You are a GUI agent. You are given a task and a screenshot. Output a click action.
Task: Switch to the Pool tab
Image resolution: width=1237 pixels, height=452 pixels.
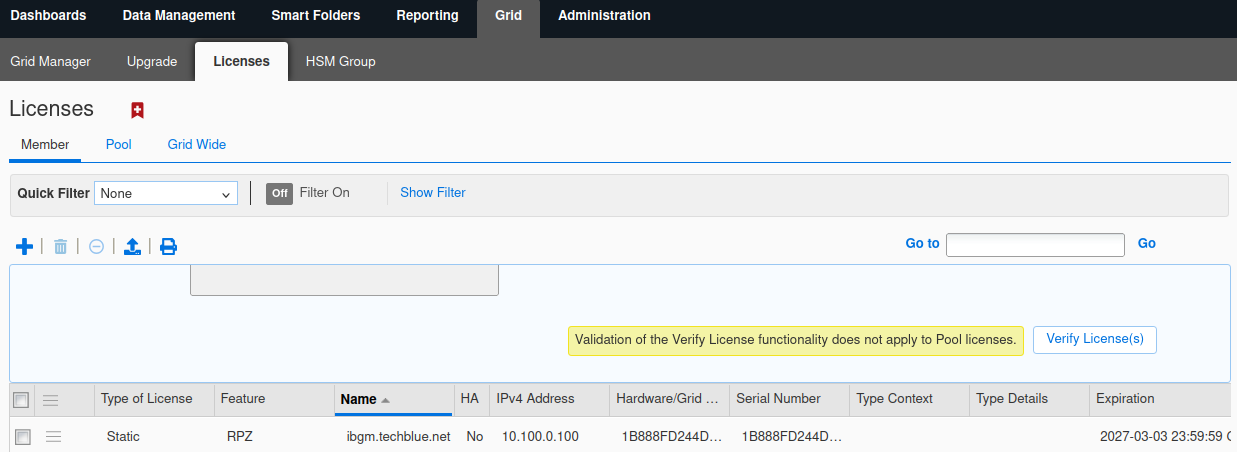pyautogui.click(x=119, y=144)
